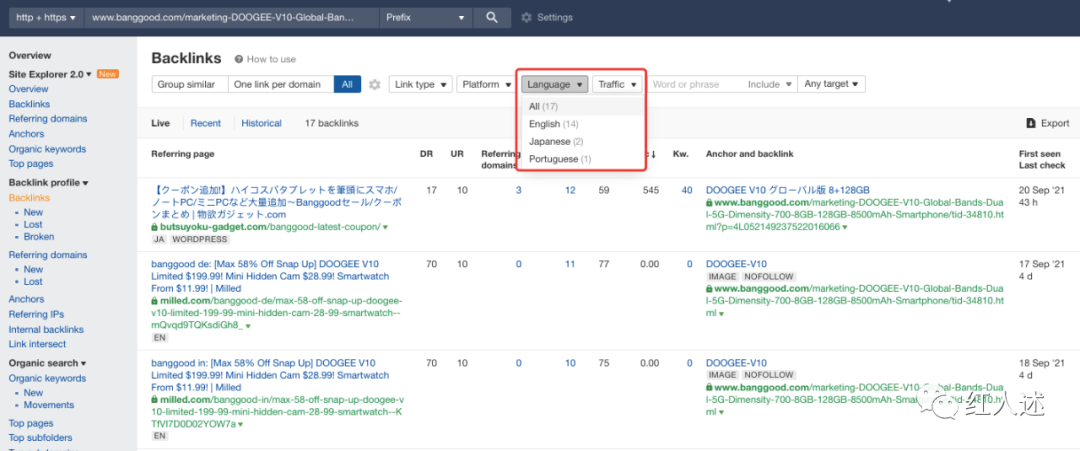Select One link per domain option

[x=277, y=85]
